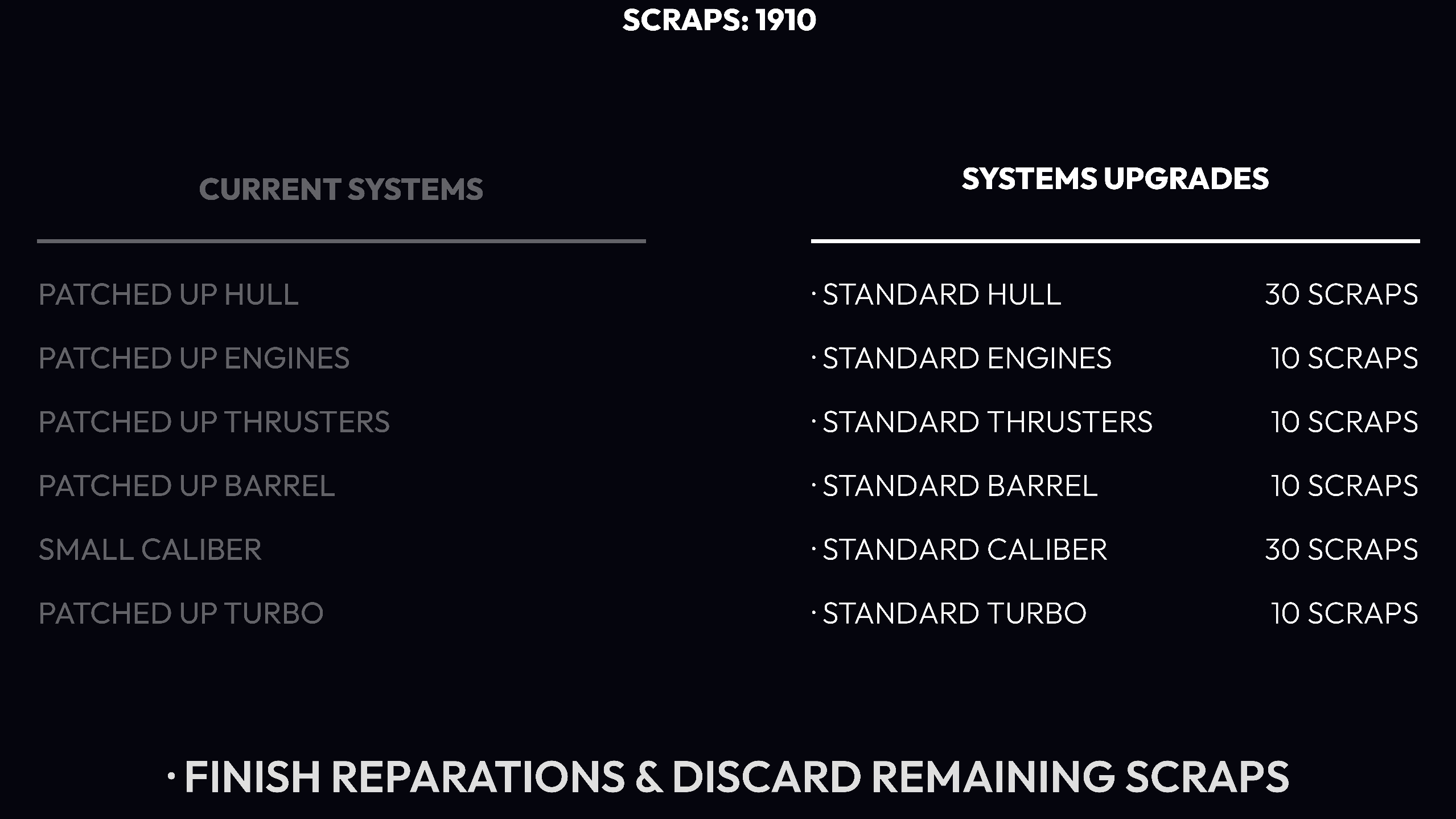This screenshot has height=819, width=1456.
Task: Click the Current Systems heading
Action: pos(341,189)
